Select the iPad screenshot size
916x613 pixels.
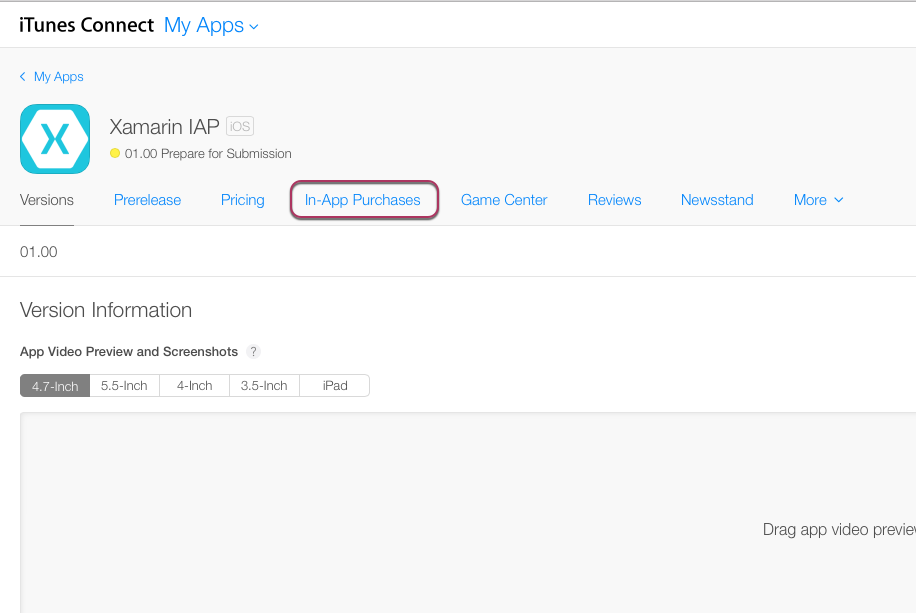[x=335, y=386]
